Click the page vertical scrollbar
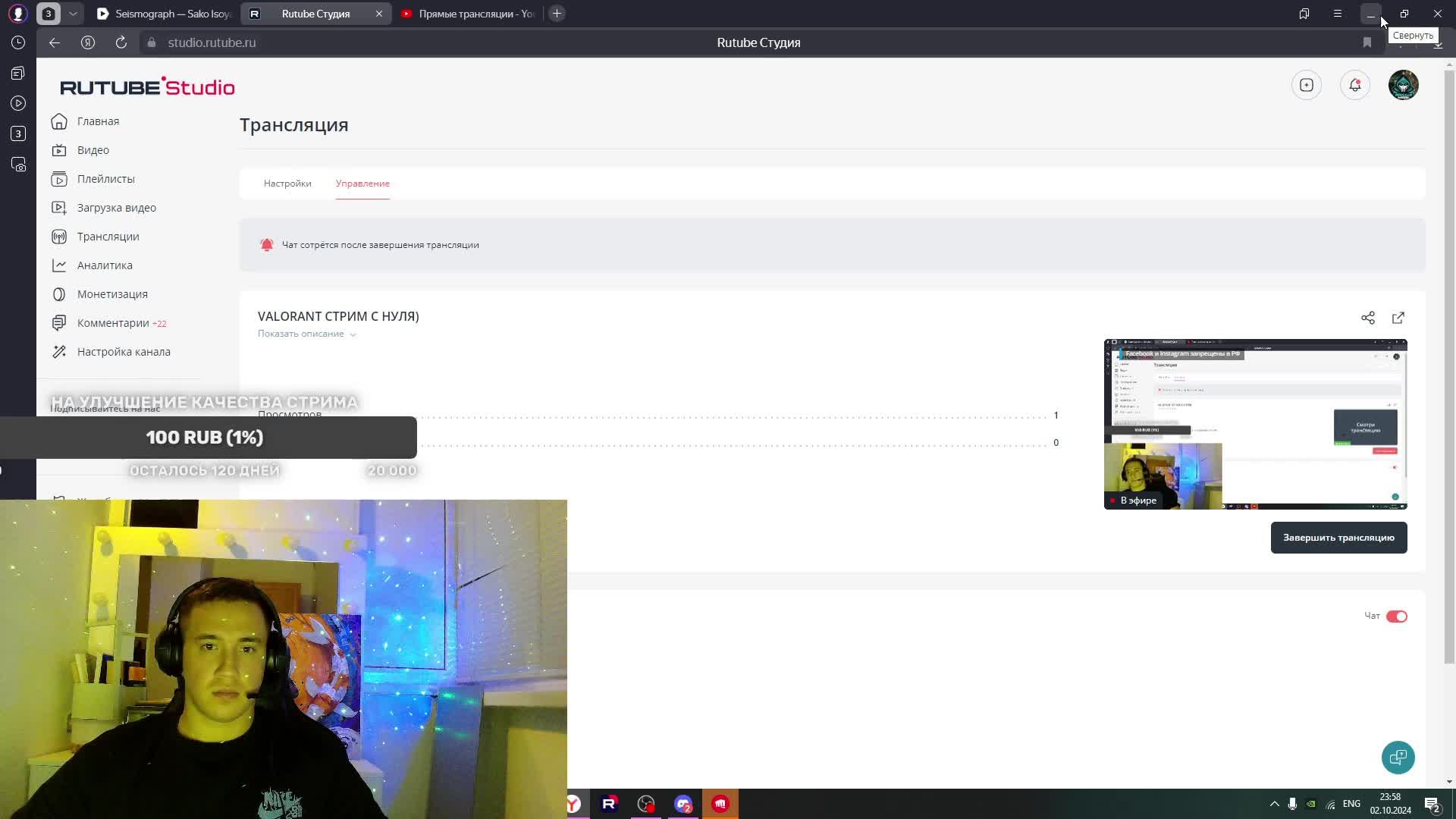This screenshot has width=1456, height=819. 1449,368
